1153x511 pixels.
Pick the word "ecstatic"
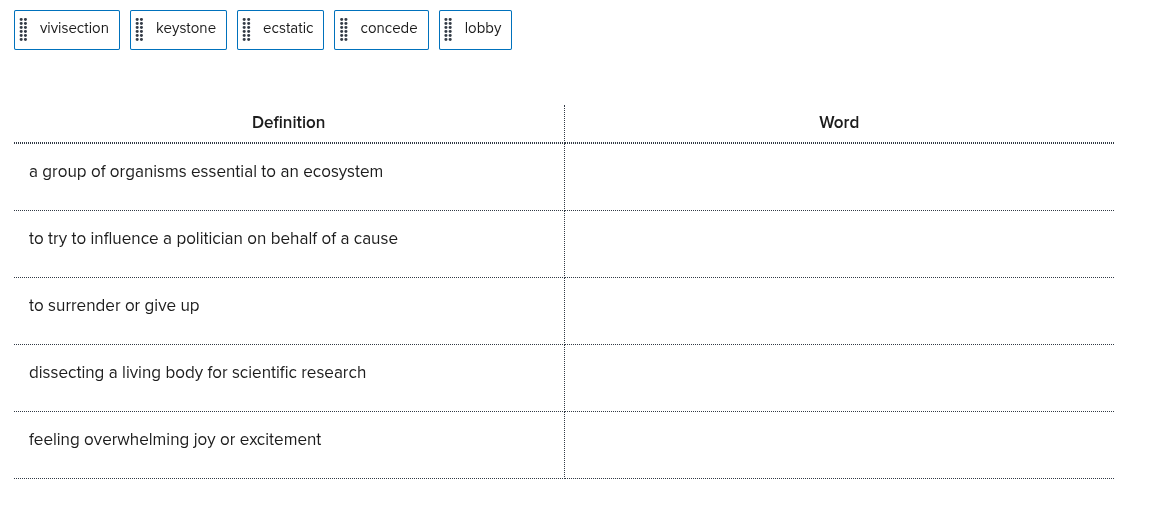click(287, 29)
